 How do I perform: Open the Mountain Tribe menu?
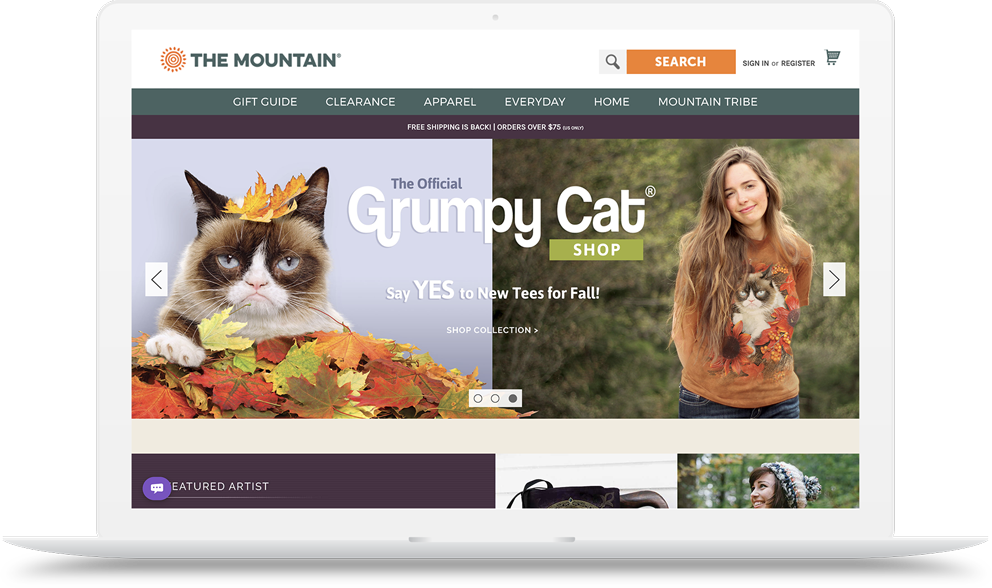click(x=707, y=102)
